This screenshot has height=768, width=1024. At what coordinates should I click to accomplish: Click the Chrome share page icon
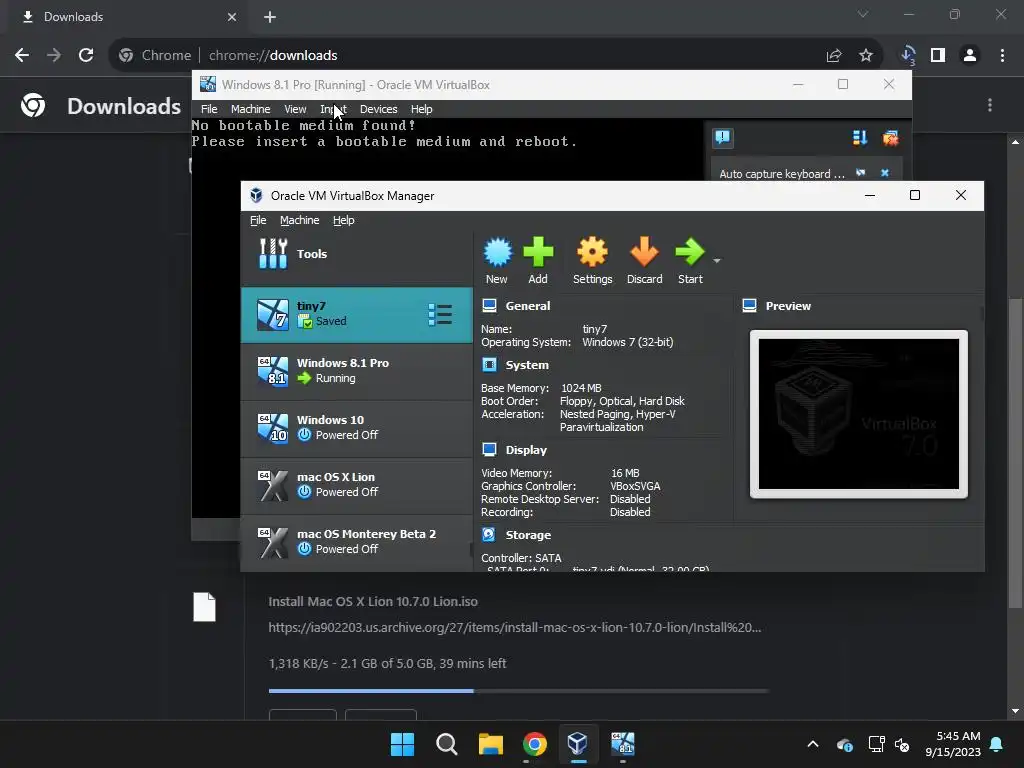click(834, 56)
